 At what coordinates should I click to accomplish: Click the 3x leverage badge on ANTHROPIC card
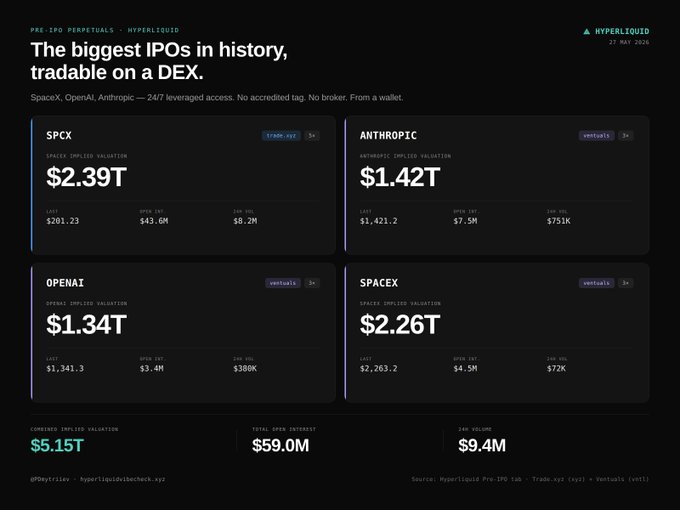[x=625, y=135]
